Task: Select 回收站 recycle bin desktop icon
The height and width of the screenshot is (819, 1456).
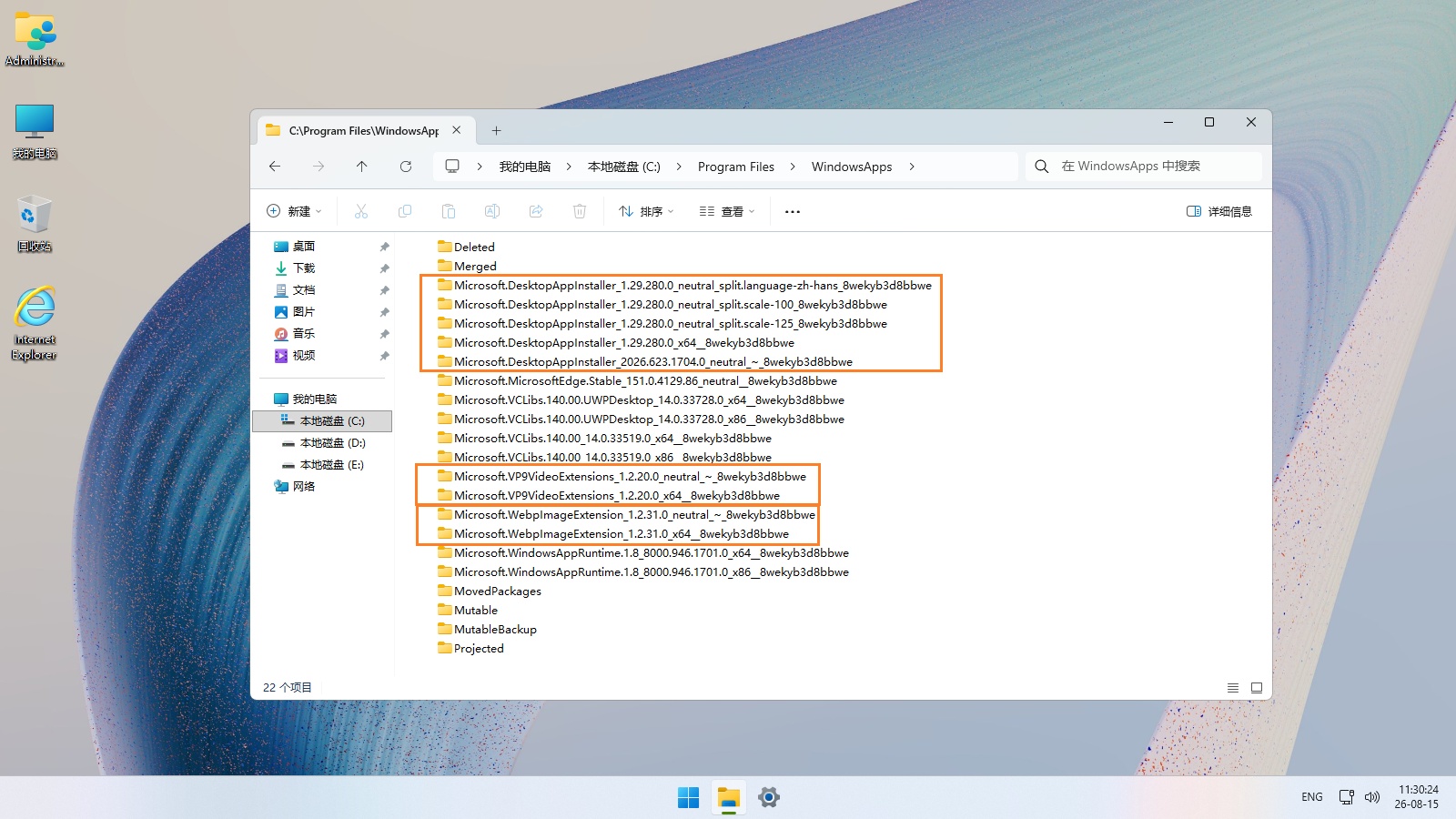Action: pos(35,224)
